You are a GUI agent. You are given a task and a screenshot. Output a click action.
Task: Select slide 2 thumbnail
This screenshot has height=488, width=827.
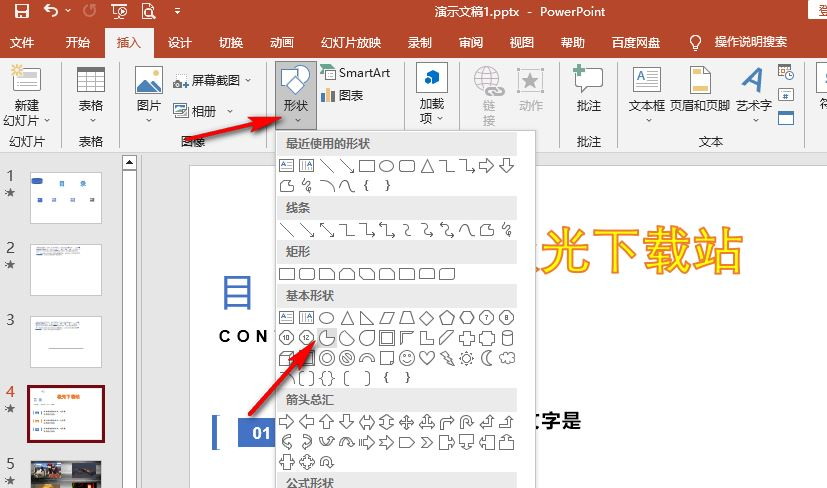point(66,270)
